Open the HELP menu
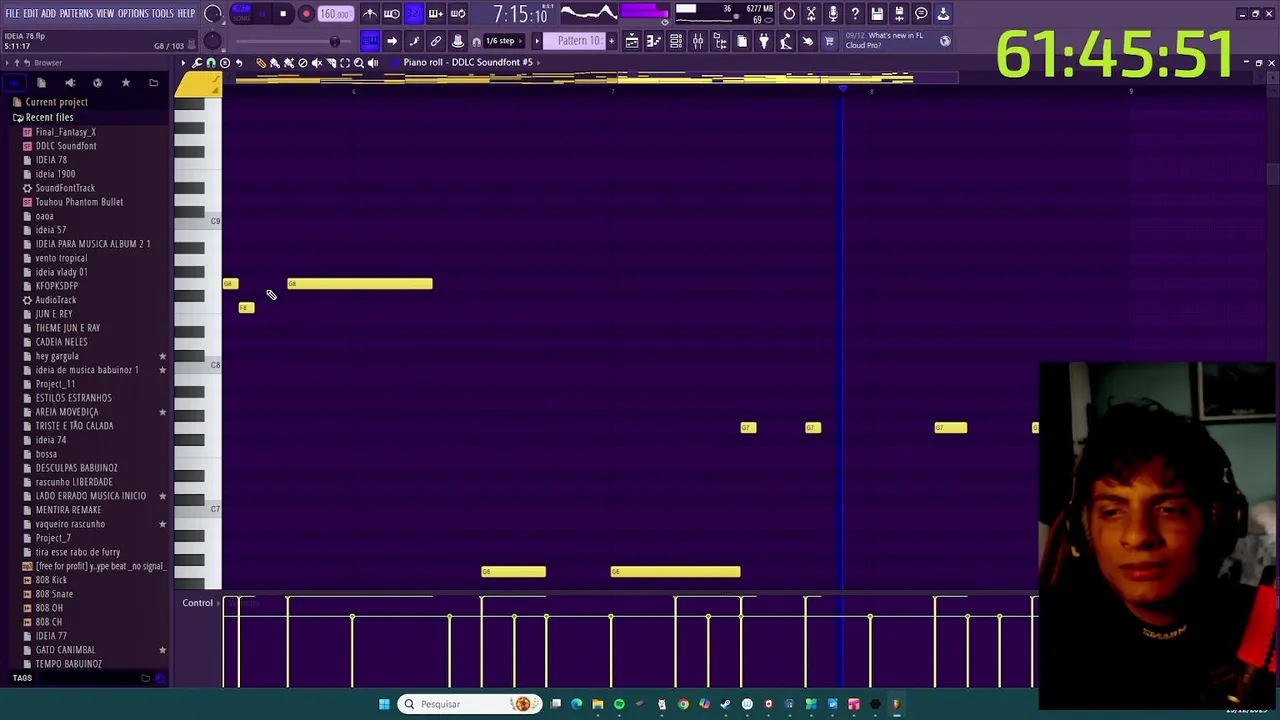This screenshot has height=720, width=1280. click(x=186, y=14)
